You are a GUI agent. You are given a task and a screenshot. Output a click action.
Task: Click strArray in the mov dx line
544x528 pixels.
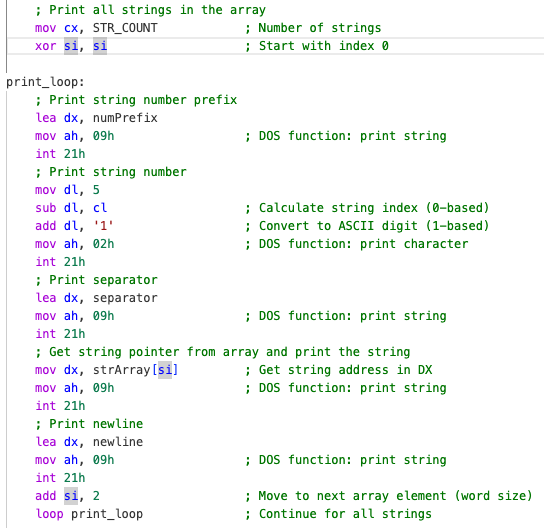coord(121,370)
